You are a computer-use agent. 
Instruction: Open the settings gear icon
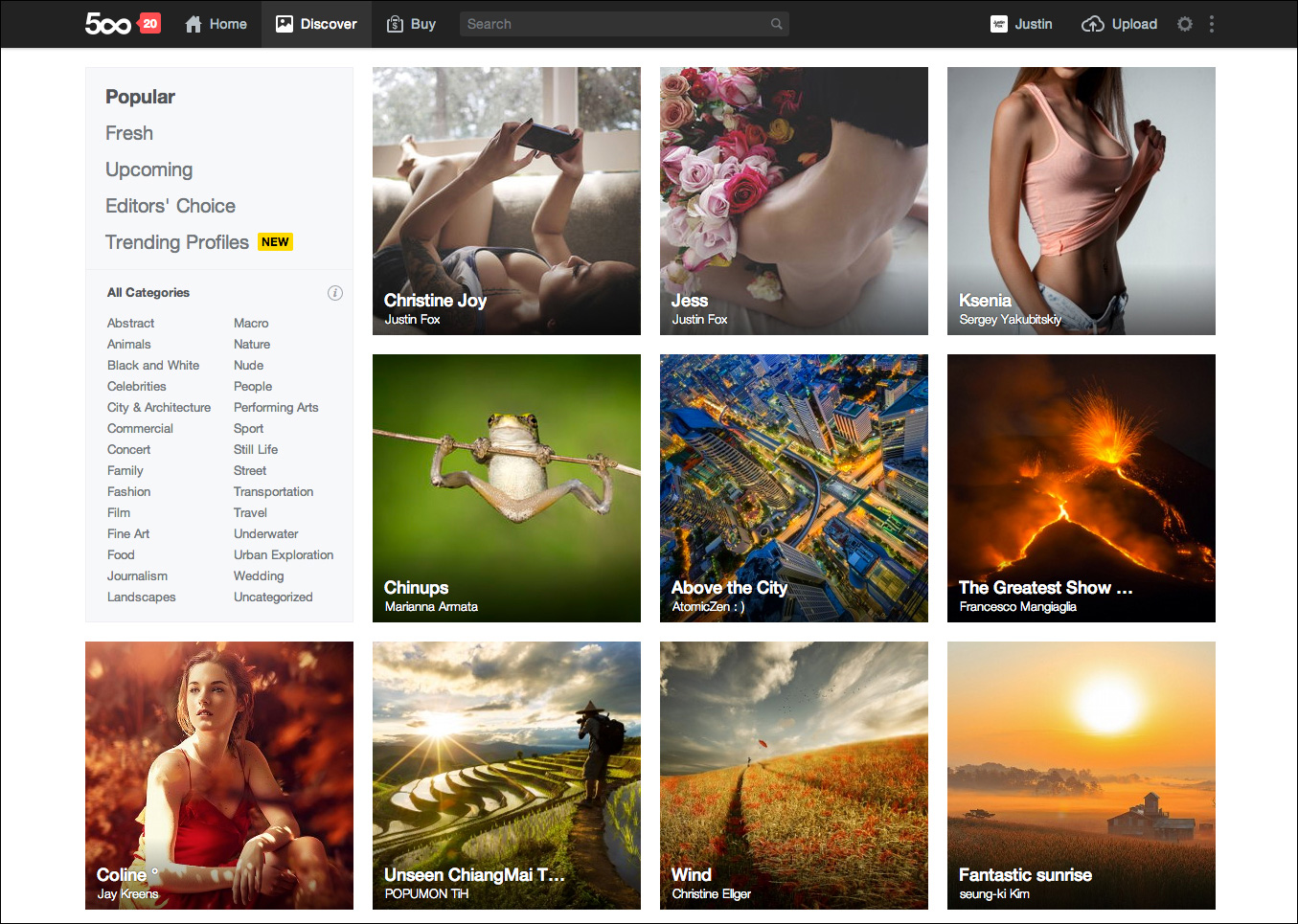tap(1185, 24)
